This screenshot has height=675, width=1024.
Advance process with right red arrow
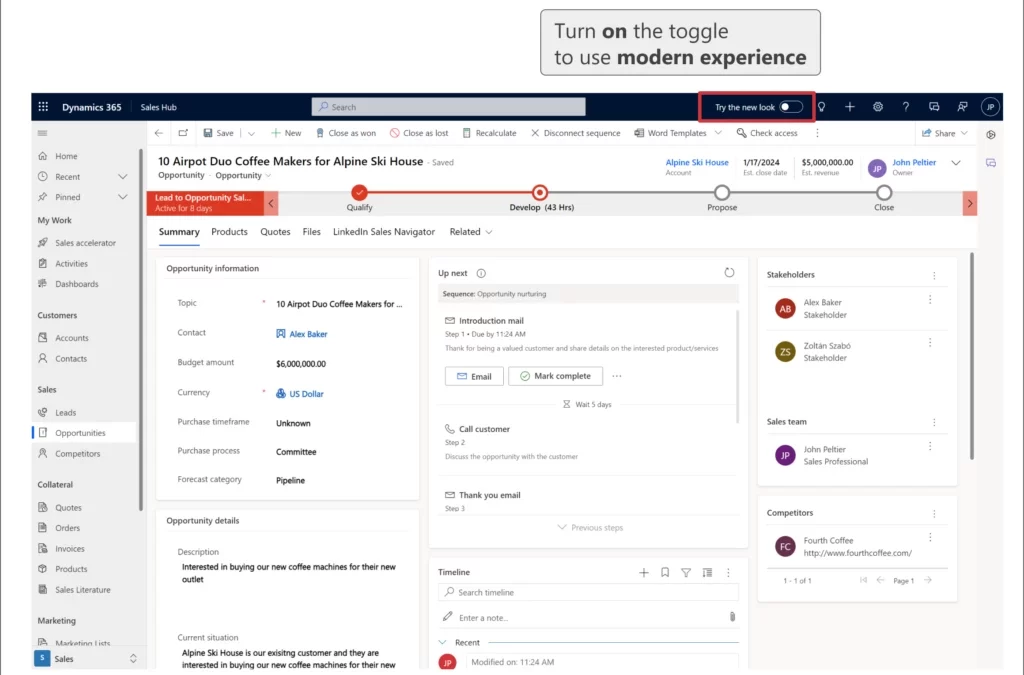click(970, 204)
